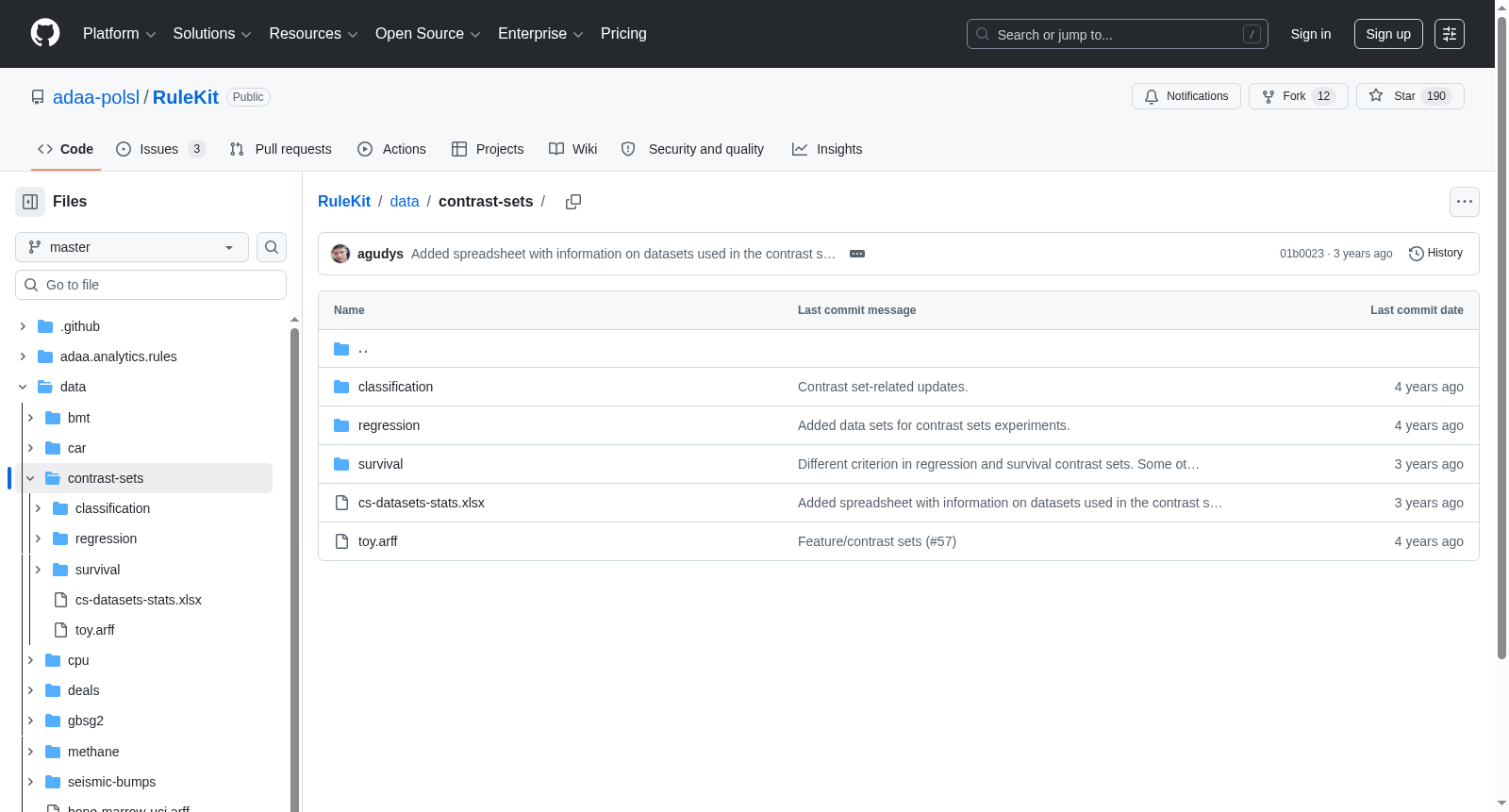Click the Sign up button

tap(1388, 34)
